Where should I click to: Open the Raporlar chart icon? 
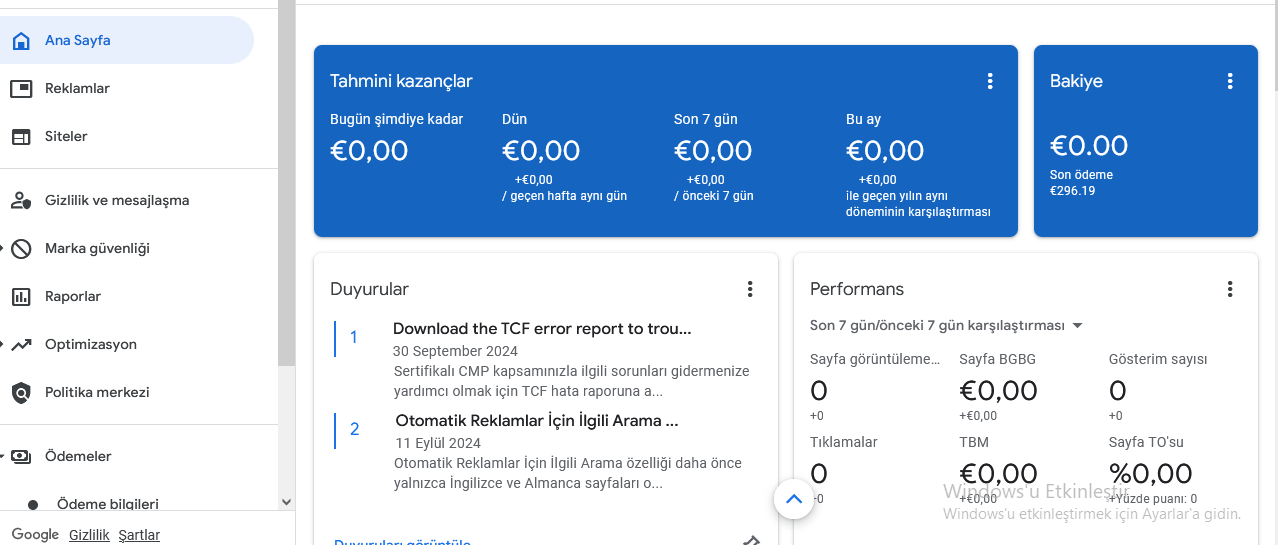(21, 297)
